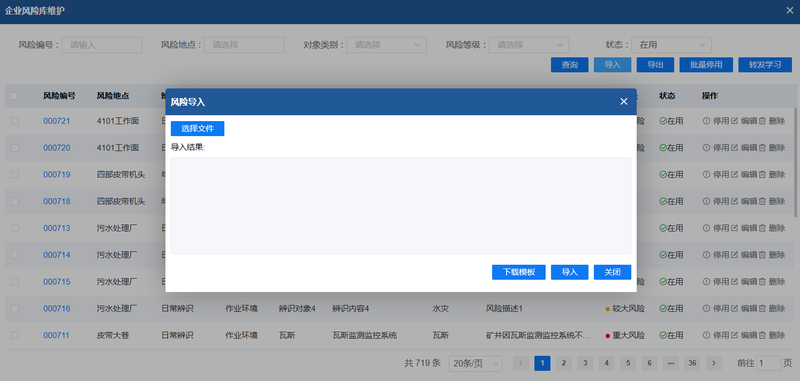Click 关闭 button in dialog
Image resolution: width=800 pixels, height=381 pixels.
click(x=612, y=272)
